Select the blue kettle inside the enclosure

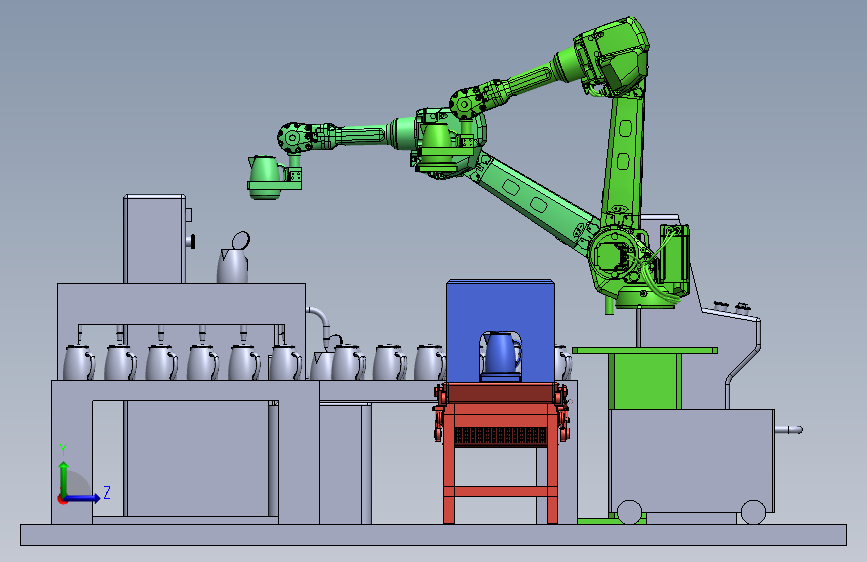[x=502, y=356]
